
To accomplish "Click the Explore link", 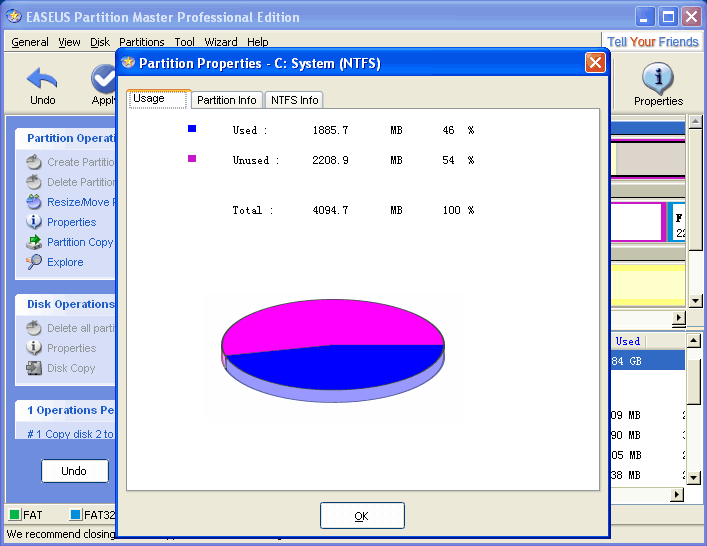I will point(65,262).
